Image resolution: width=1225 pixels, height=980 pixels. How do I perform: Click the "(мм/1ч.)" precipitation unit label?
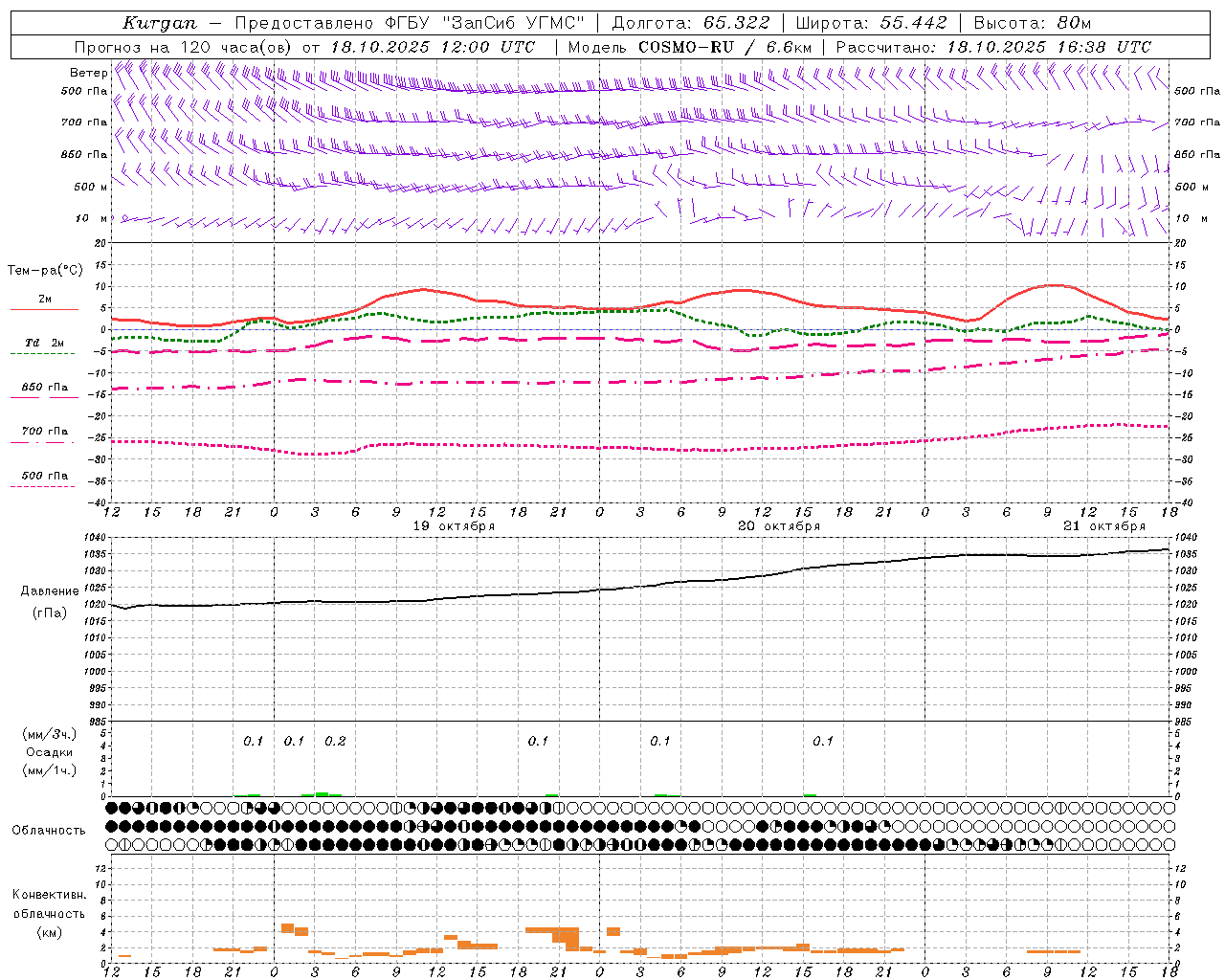(x=49, y=770)
